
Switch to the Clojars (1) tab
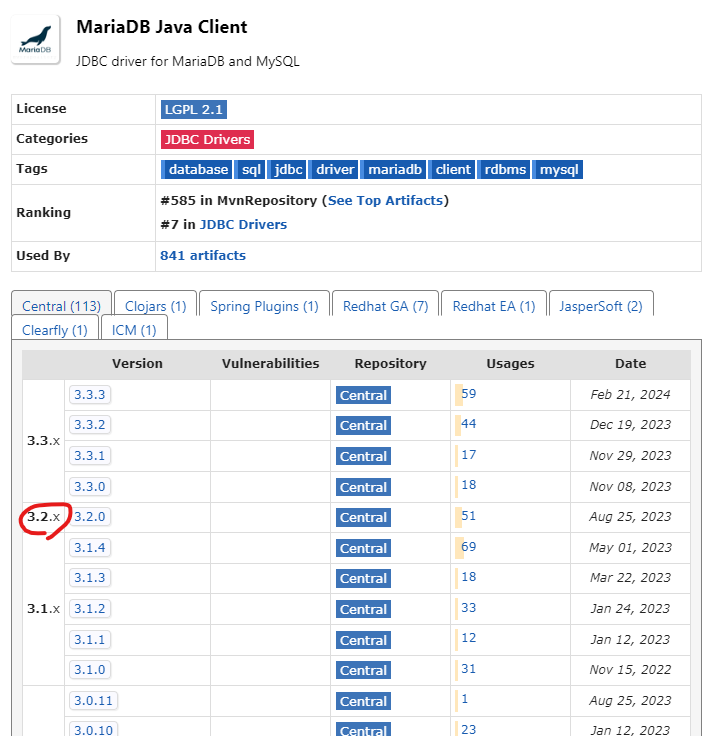(x=155, y=306)
